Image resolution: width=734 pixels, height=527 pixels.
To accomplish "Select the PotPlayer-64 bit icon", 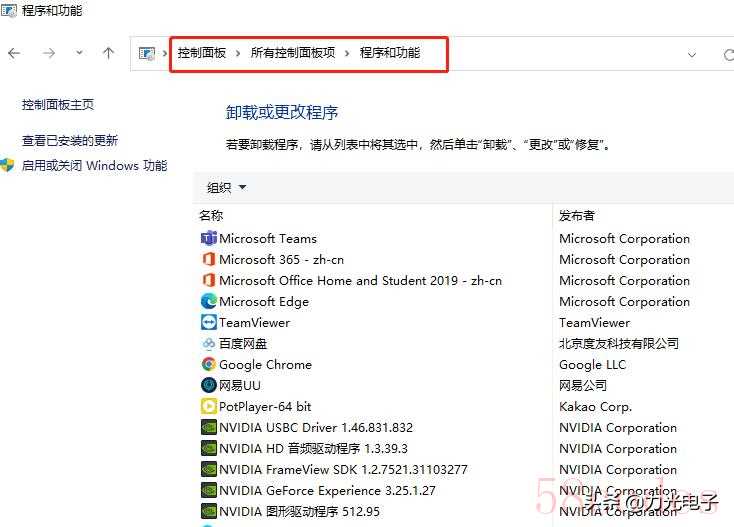I will point(208,406).
